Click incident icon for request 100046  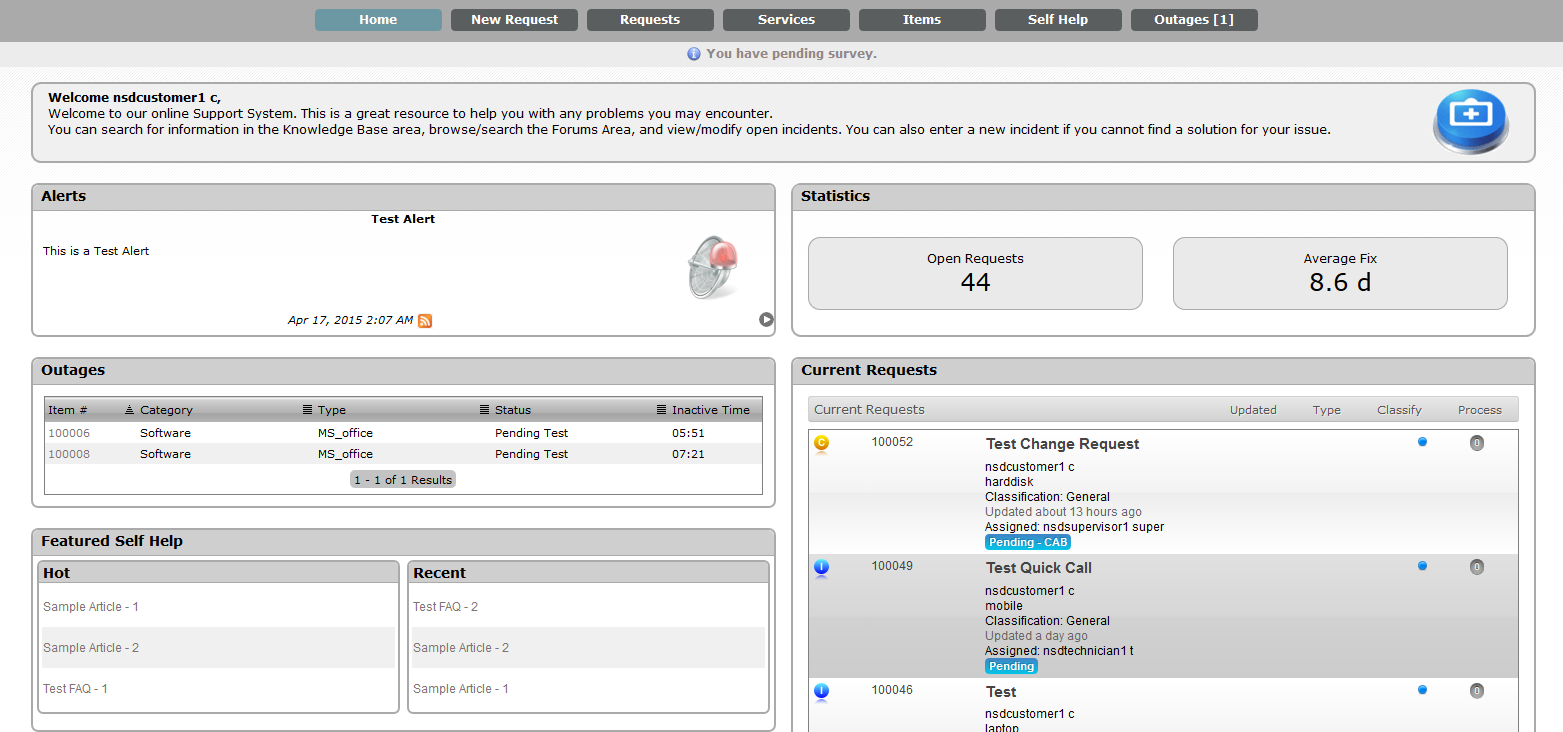pyautogui.click(x=822, y=692)
